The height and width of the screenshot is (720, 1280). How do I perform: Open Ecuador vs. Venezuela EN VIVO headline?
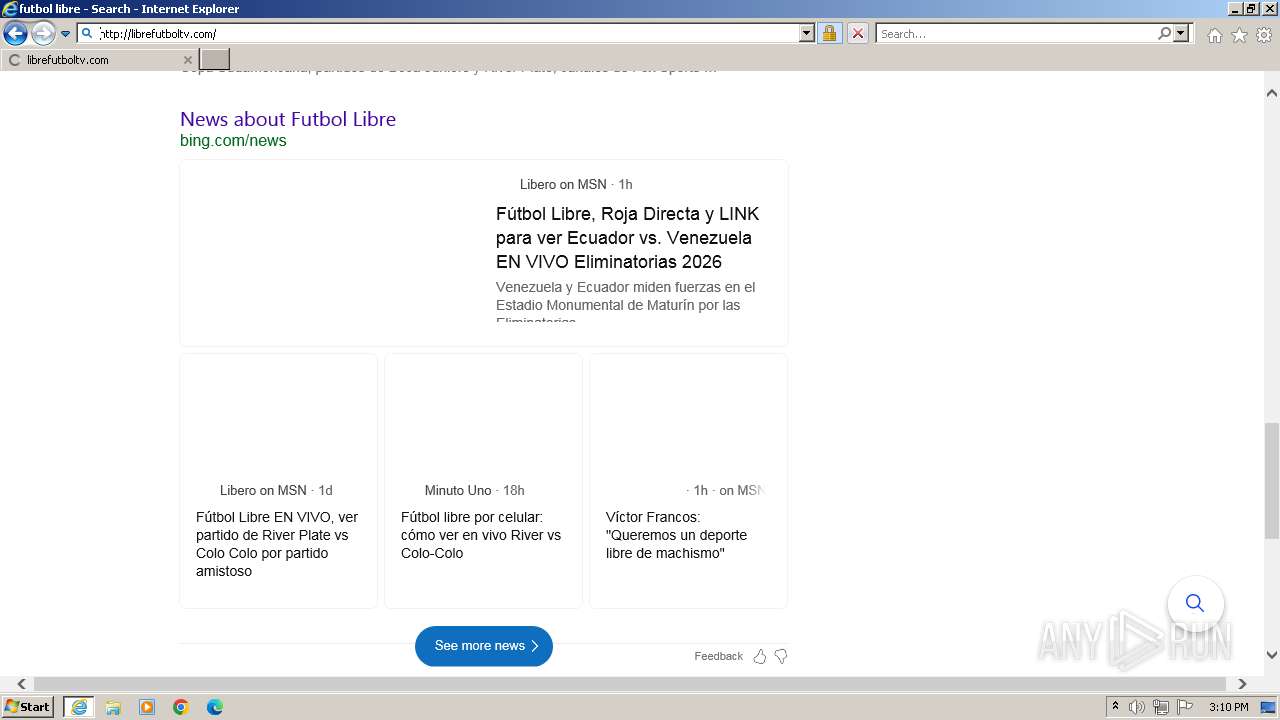click(x=628, y=238)
